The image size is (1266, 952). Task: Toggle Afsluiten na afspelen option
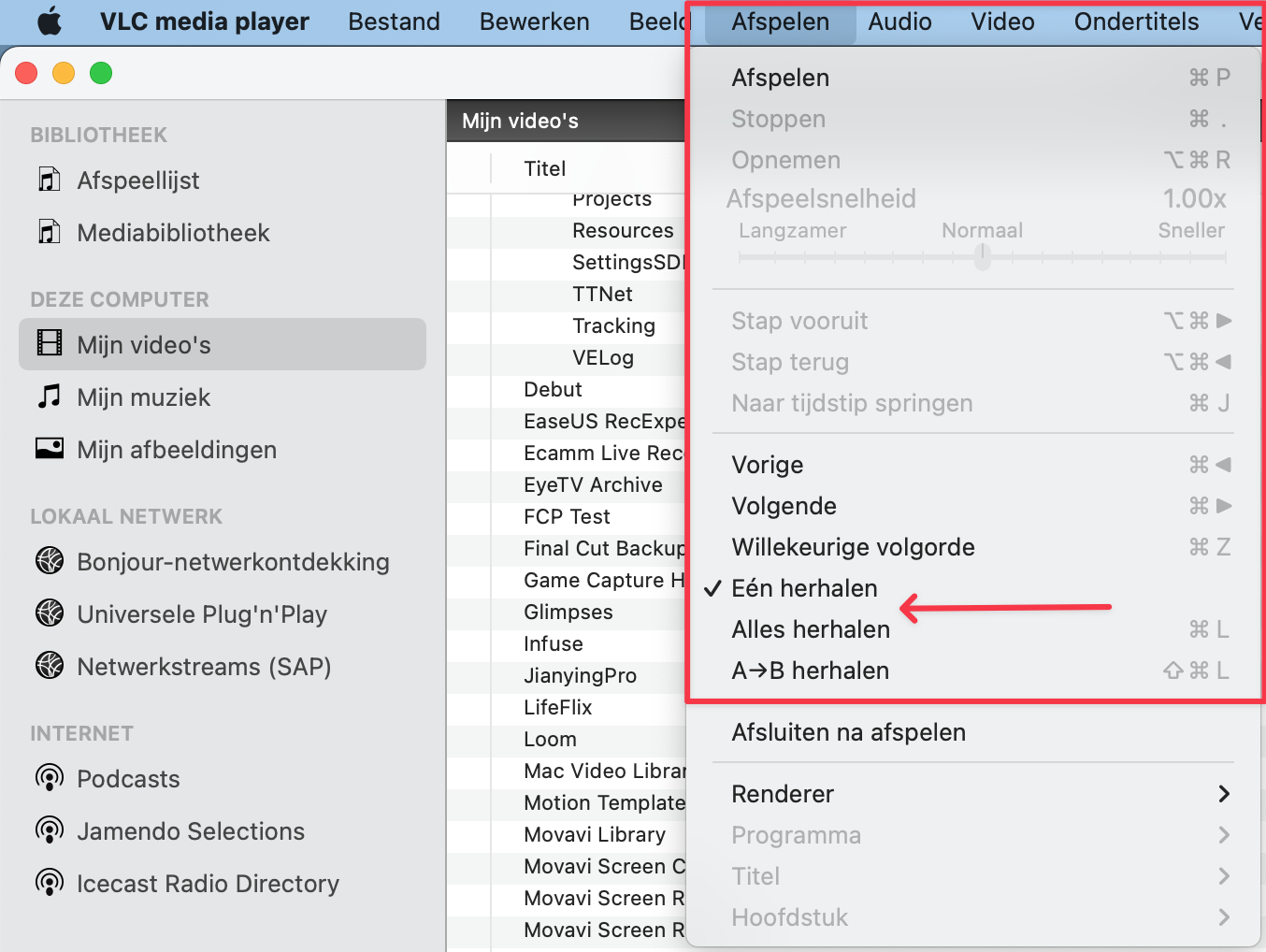click(x=973, y=732)
